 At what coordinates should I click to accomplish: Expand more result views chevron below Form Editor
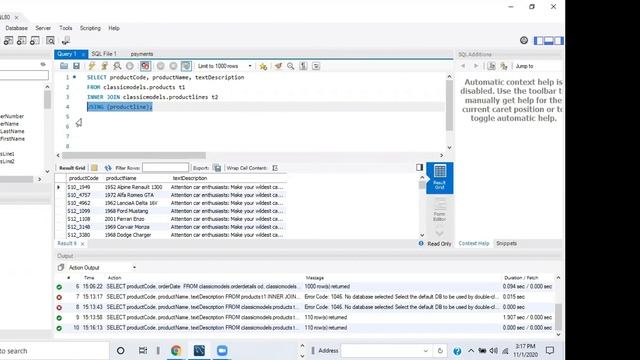click(440, 233)
